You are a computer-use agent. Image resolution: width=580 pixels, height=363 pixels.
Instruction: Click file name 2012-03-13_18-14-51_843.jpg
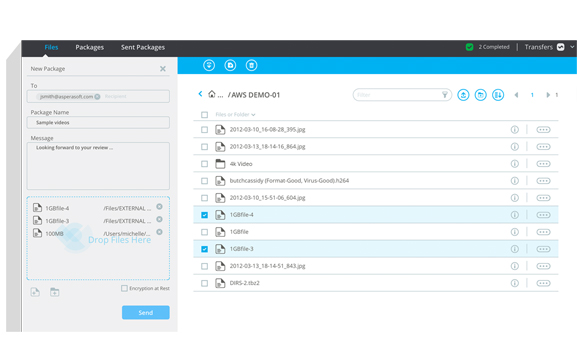pos(267,266)
